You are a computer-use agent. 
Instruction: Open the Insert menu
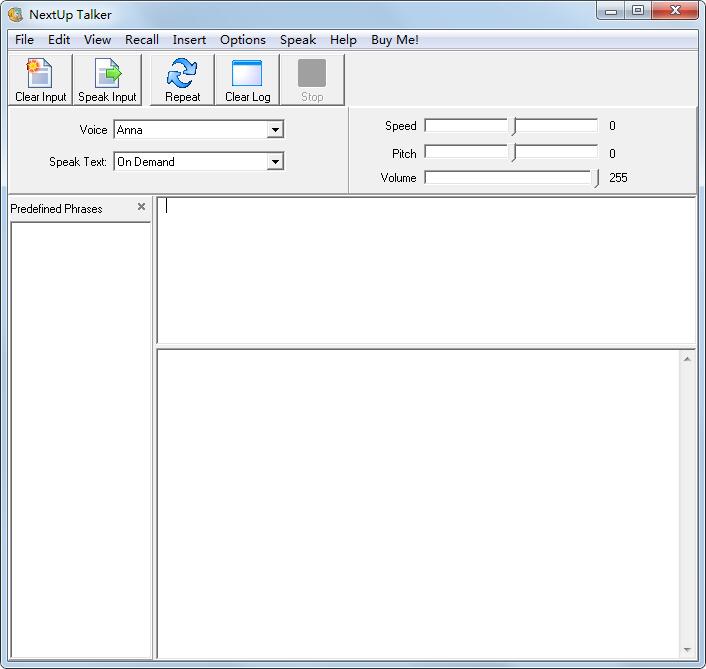point(189,40)
